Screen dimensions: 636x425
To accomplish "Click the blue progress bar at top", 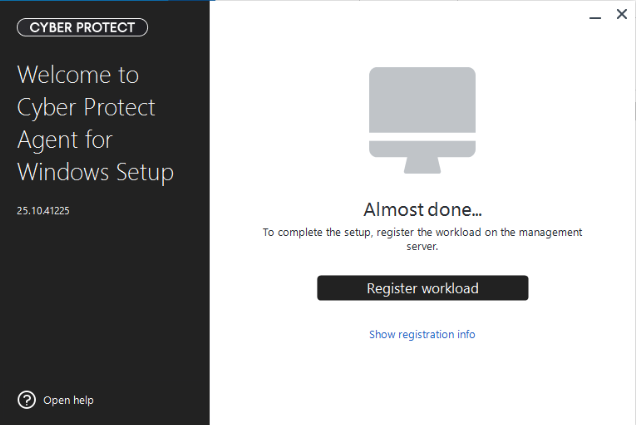I will click(105, 2).
